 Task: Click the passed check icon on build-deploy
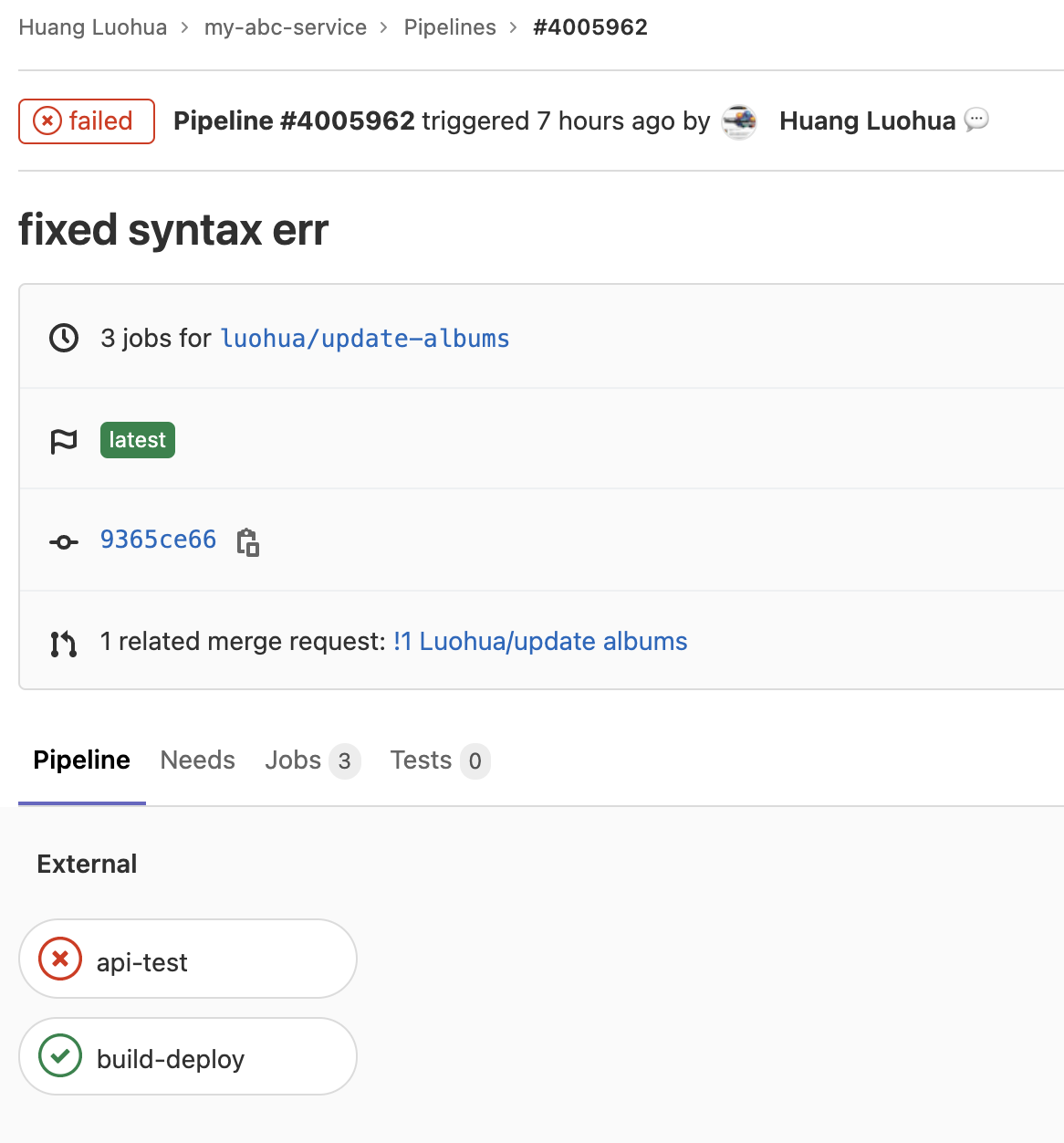tap(60, 1056)
